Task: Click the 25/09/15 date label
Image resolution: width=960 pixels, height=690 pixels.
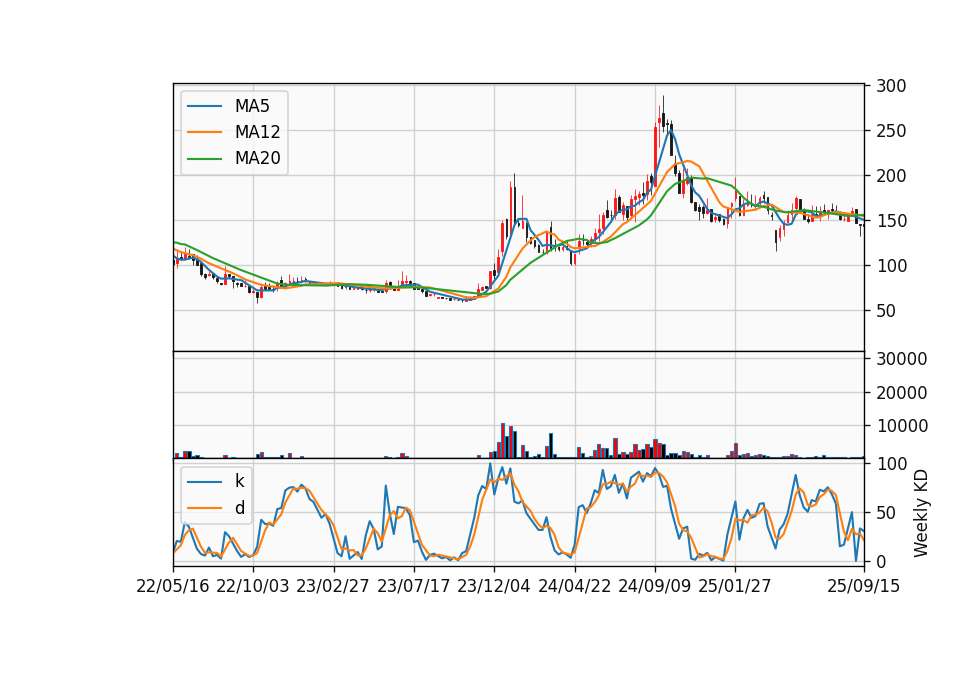Action: 864,586
